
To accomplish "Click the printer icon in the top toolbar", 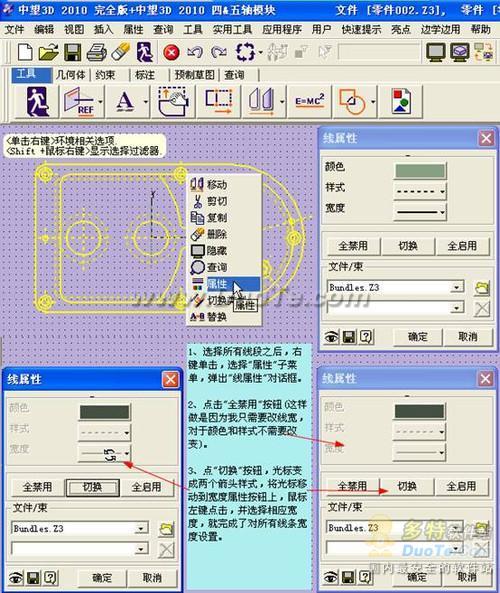I will 97,52.
